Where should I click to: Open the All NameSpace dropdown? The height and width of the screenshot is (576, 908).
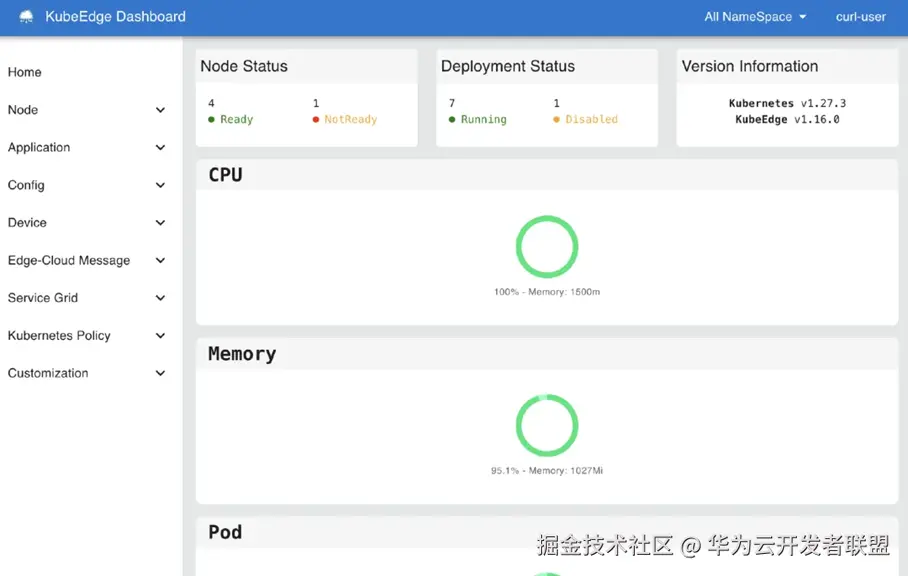(755, 17)
